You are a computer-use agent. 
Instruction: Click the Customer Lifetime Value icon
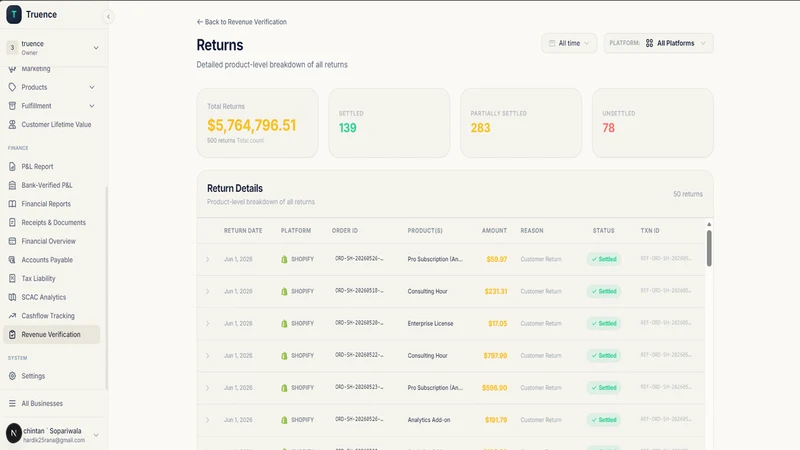(x=12, y=124)
